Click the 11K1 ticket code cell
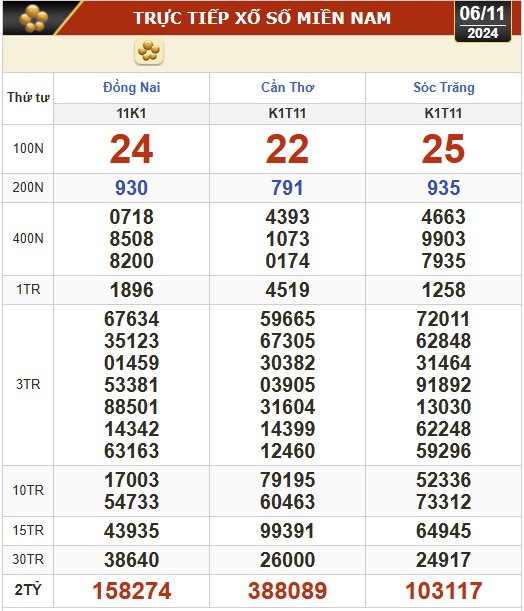This screenshot has width=524, height=611. (x=131, y=113)
